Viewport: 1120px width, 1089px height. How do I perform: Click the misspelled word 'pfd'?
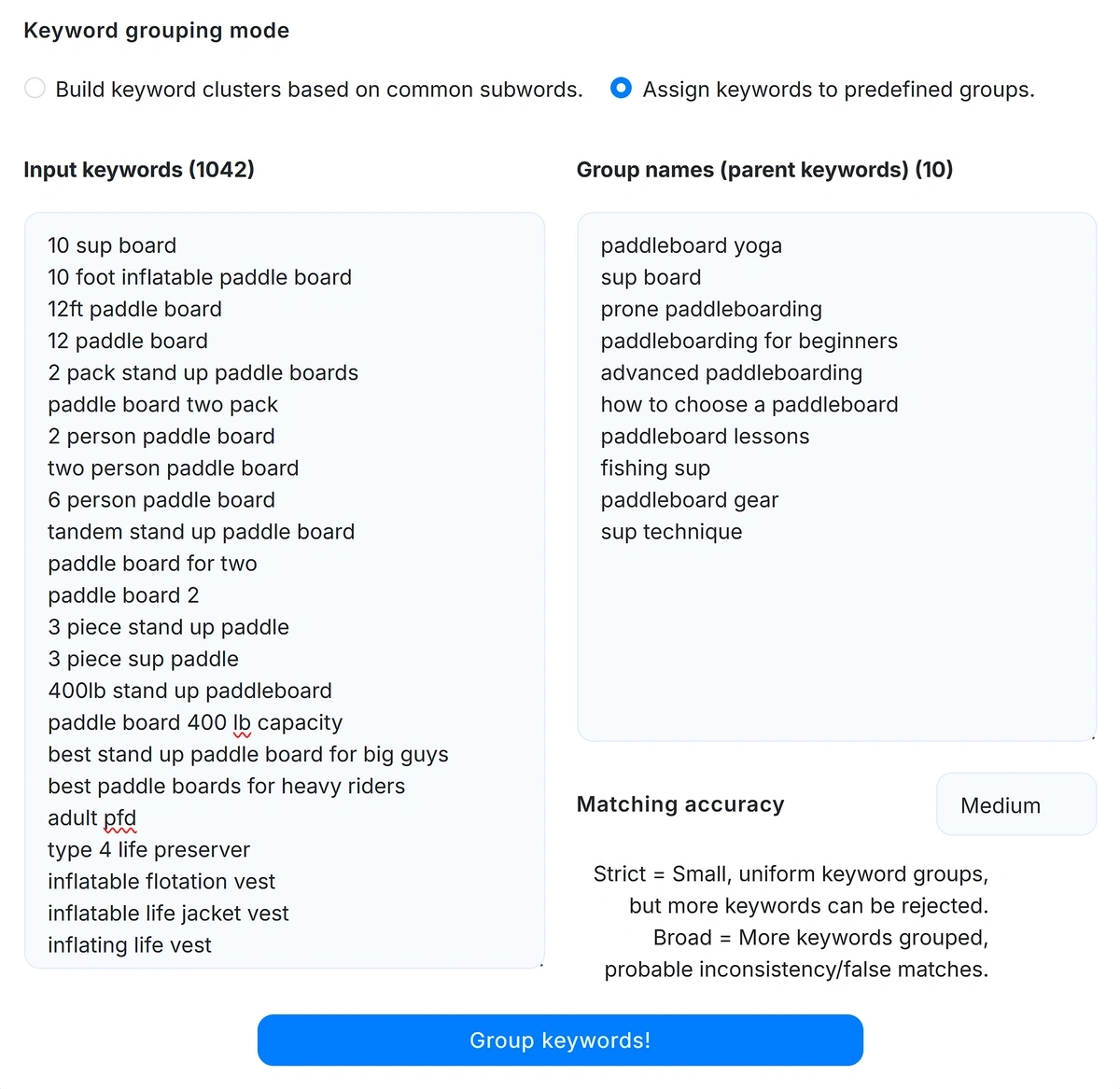[x=120, y=818]
